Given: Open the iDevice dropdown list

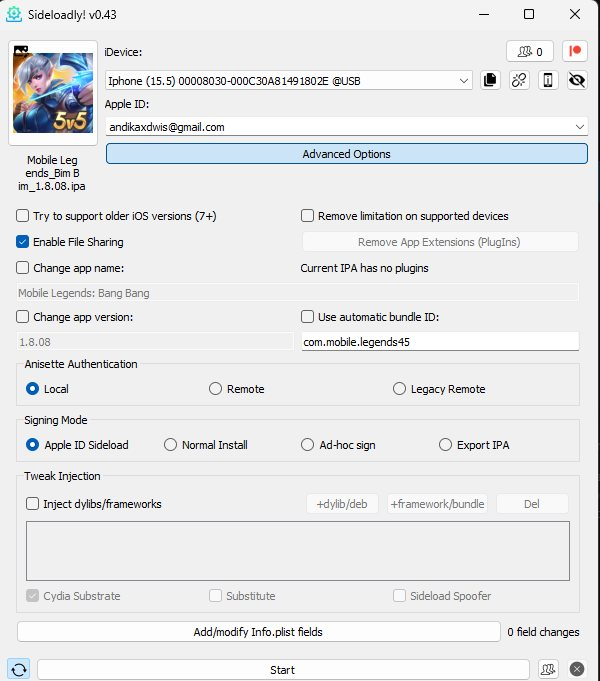Looking at the screenshot, I should click(288, 81).
